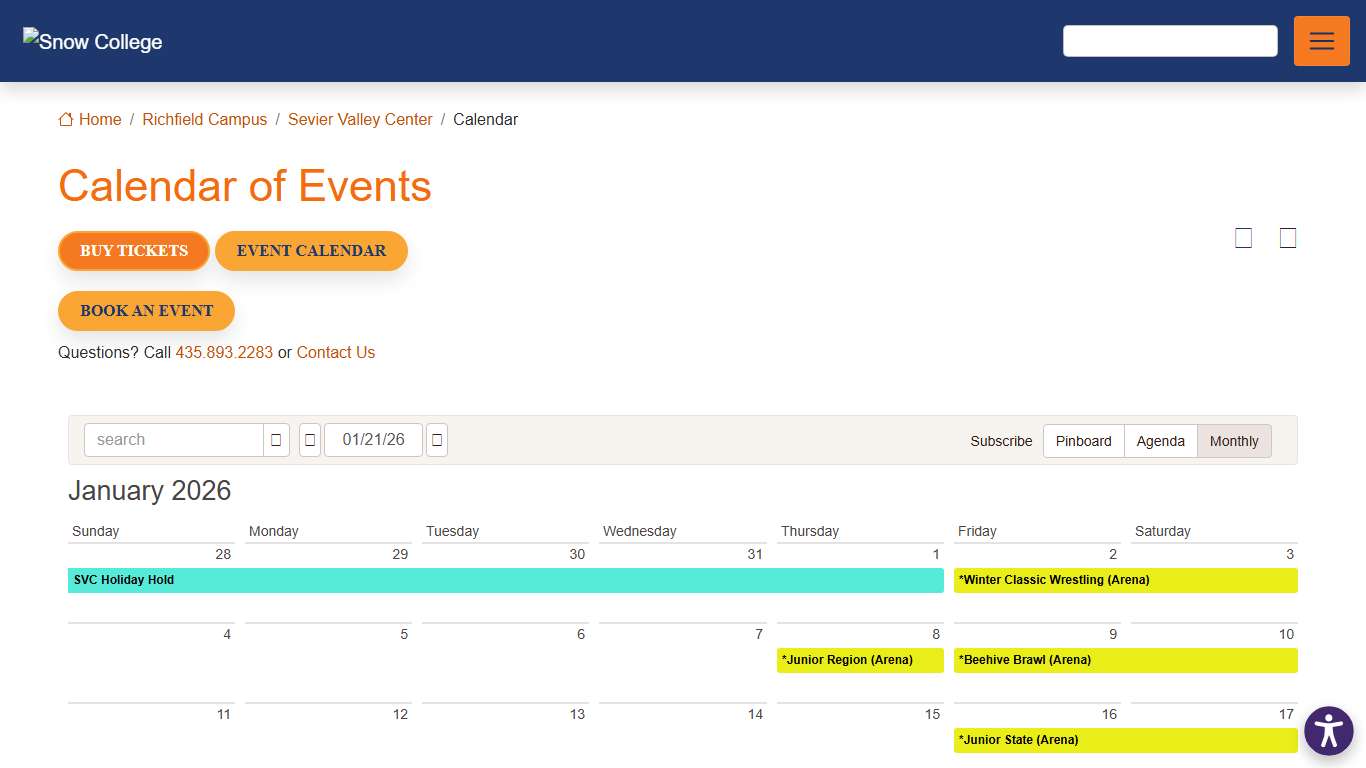Click the next month arrow icon
1366x768 pixels.
point(436,440)
